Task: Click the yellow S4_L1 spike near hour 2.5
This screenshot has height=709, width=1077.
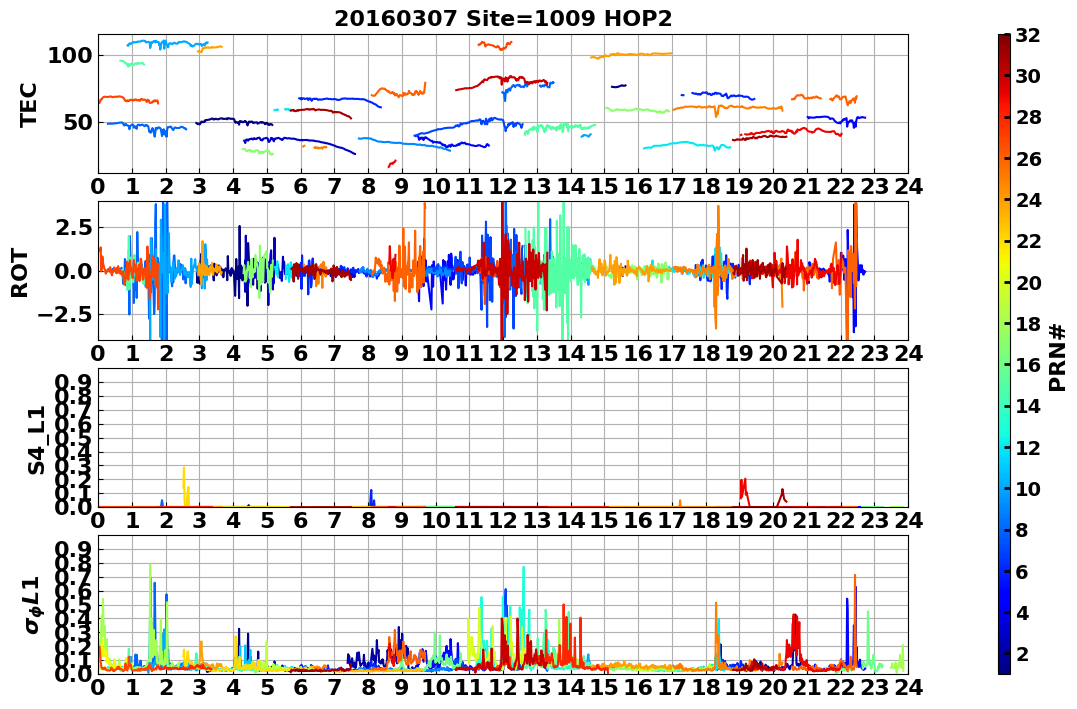Action: click(x=185, y=486)
